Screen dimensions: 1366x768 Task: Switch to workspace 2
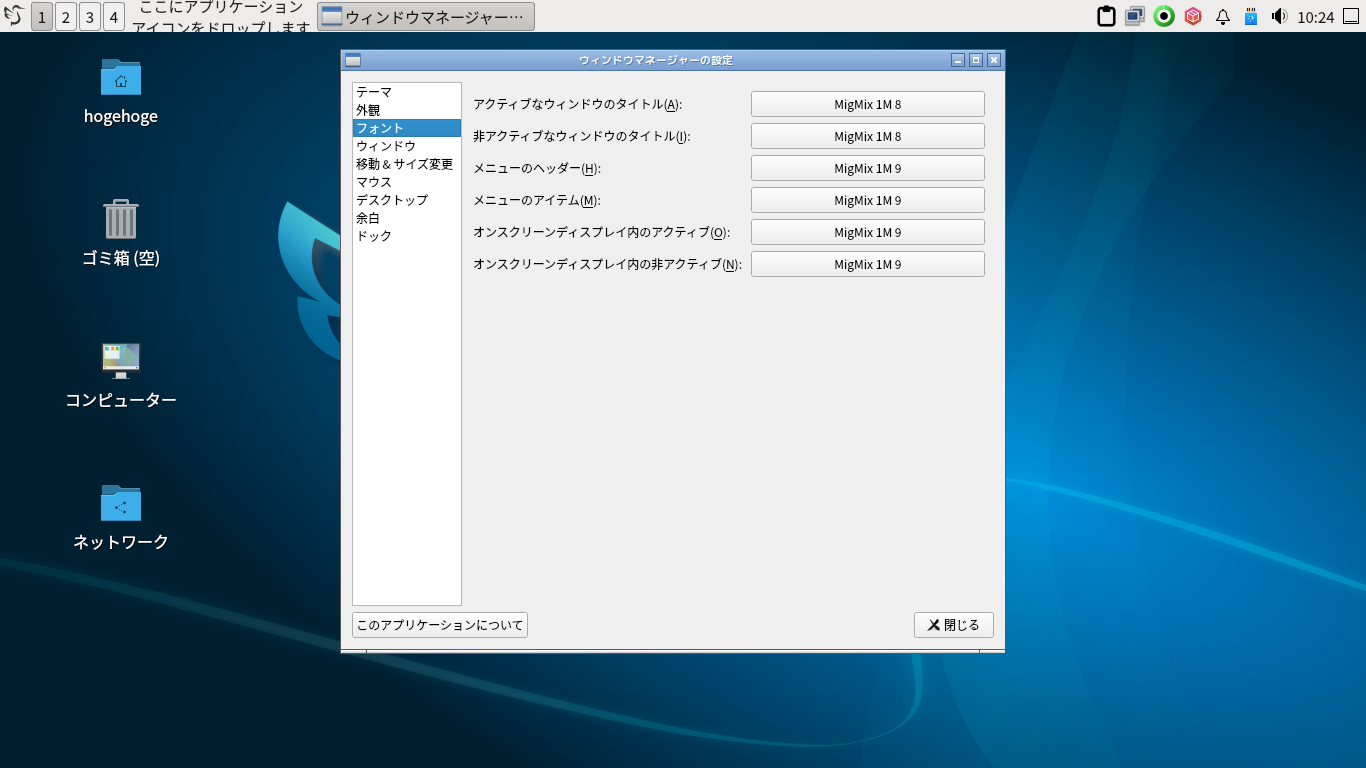coord(66,16)
